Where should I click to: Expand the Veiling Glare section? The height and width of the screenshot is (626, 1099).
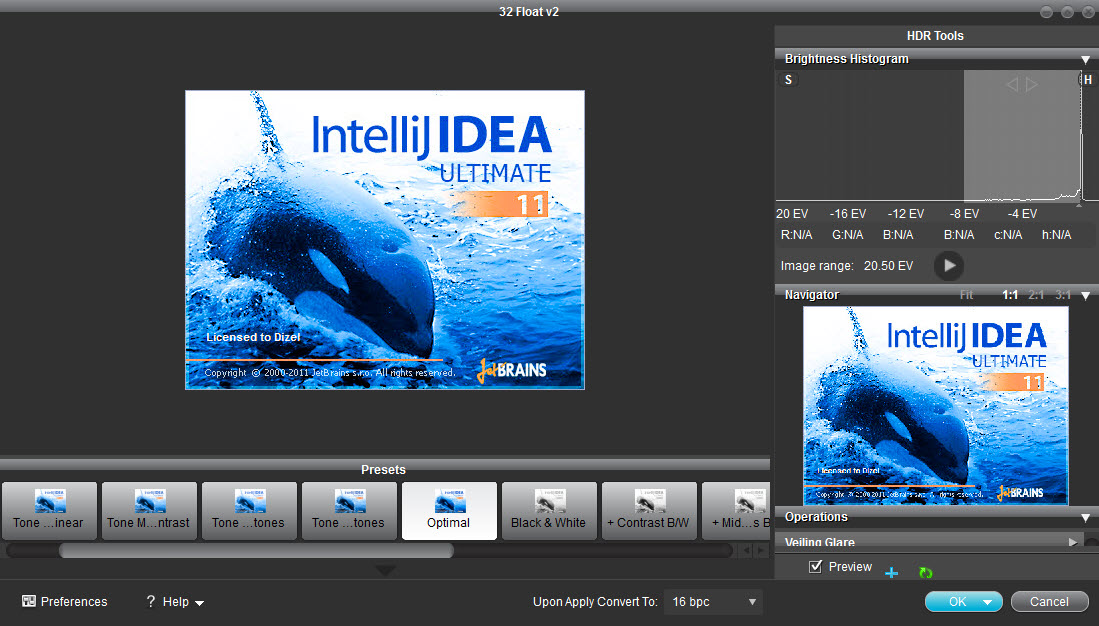[1072, 542]
